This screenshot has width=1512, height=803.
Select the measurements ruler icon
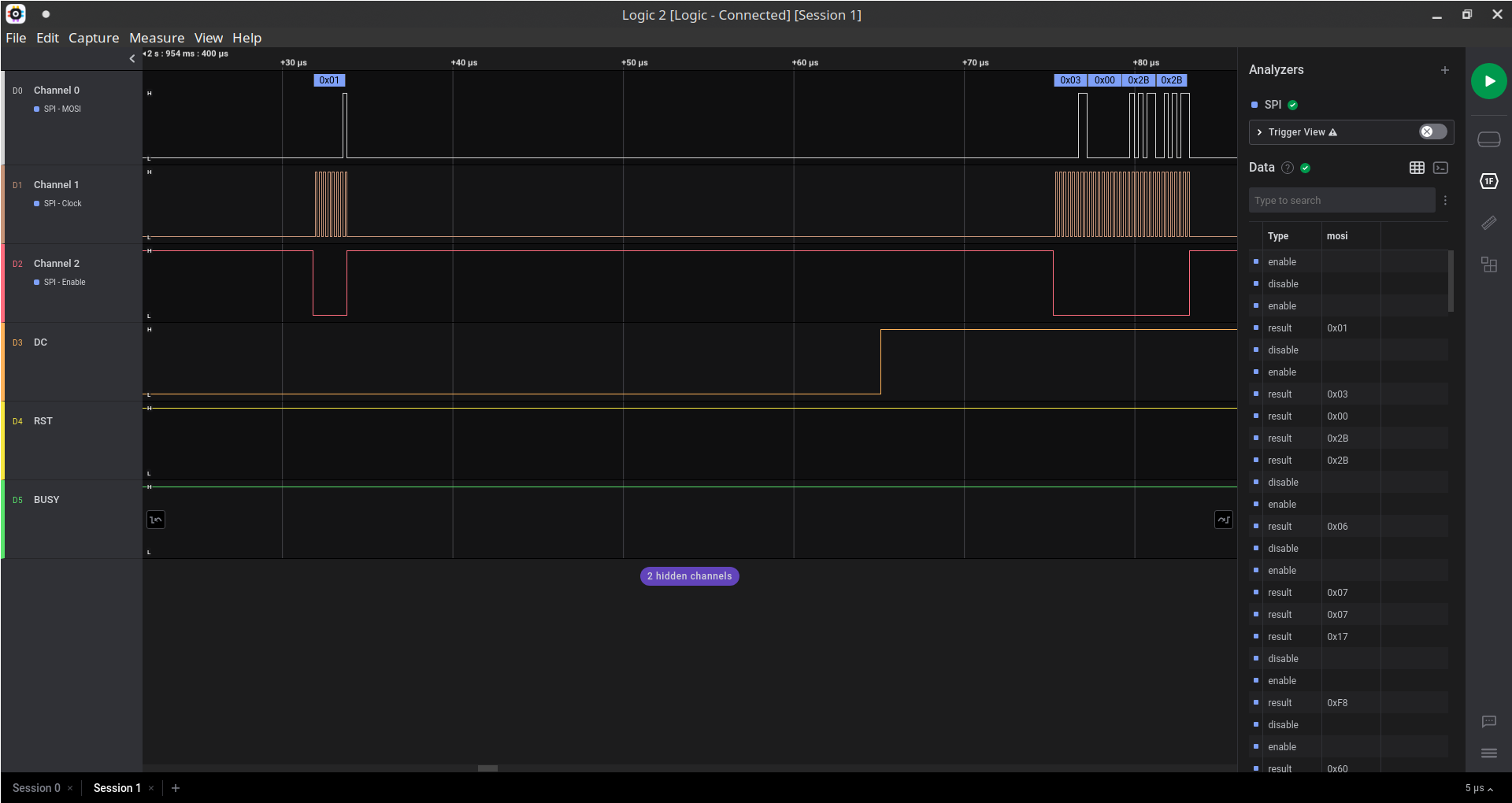pyautogui.click(x=1489, y=223)
